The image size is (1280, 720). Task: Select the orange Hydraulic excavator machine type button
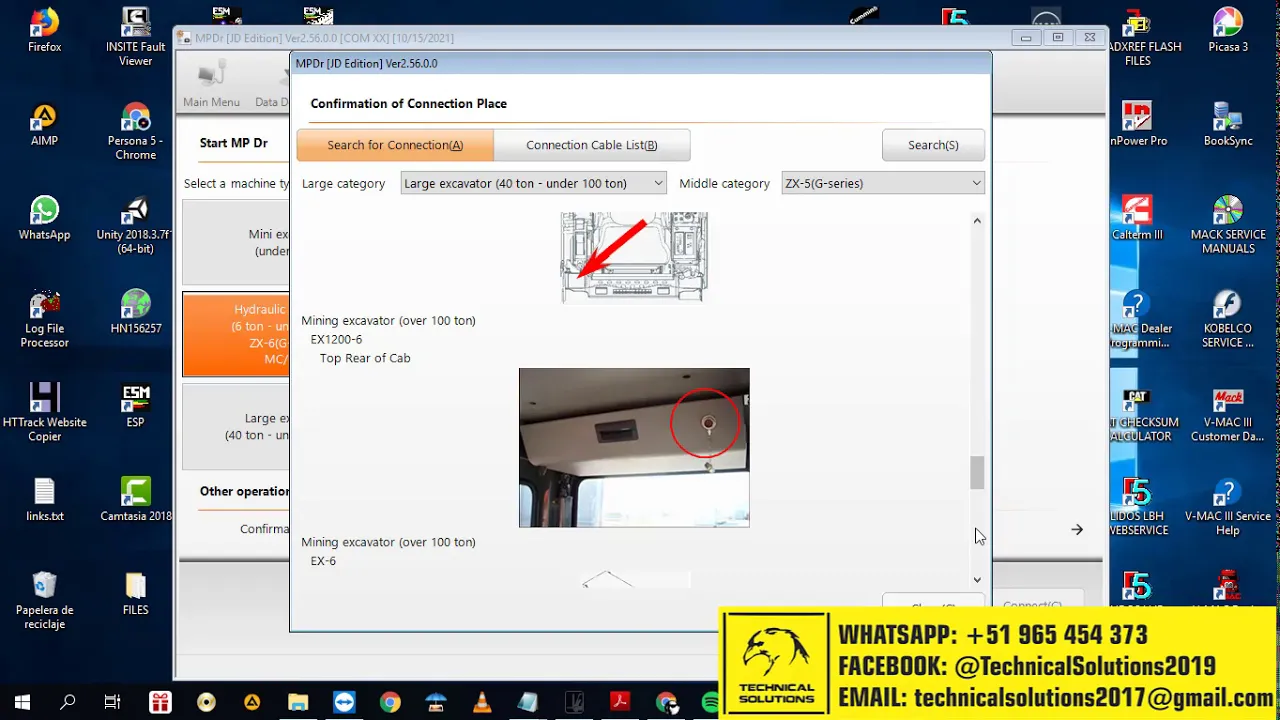pos(236,334)
